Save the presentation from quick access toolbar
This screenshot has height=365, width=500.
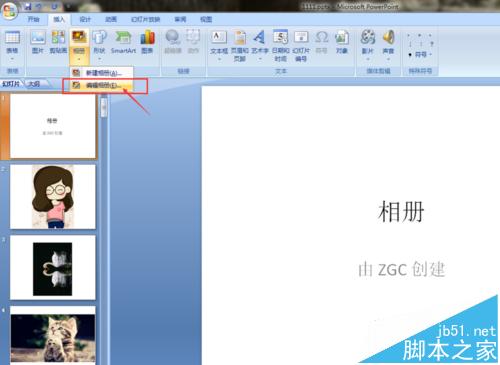point(28,6)
